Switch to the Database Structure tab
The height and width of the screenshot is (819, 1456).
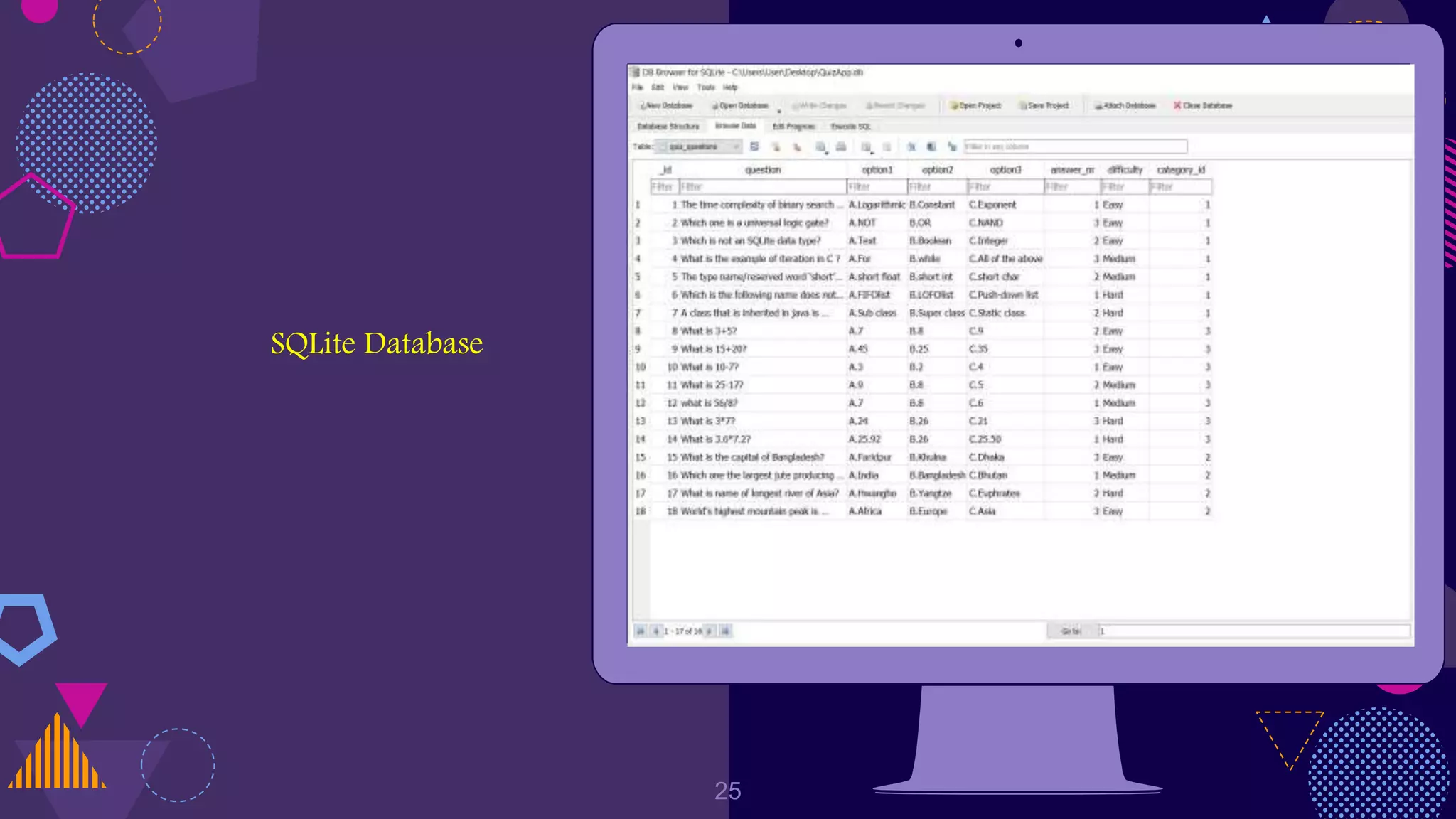(x=668, y=127)
